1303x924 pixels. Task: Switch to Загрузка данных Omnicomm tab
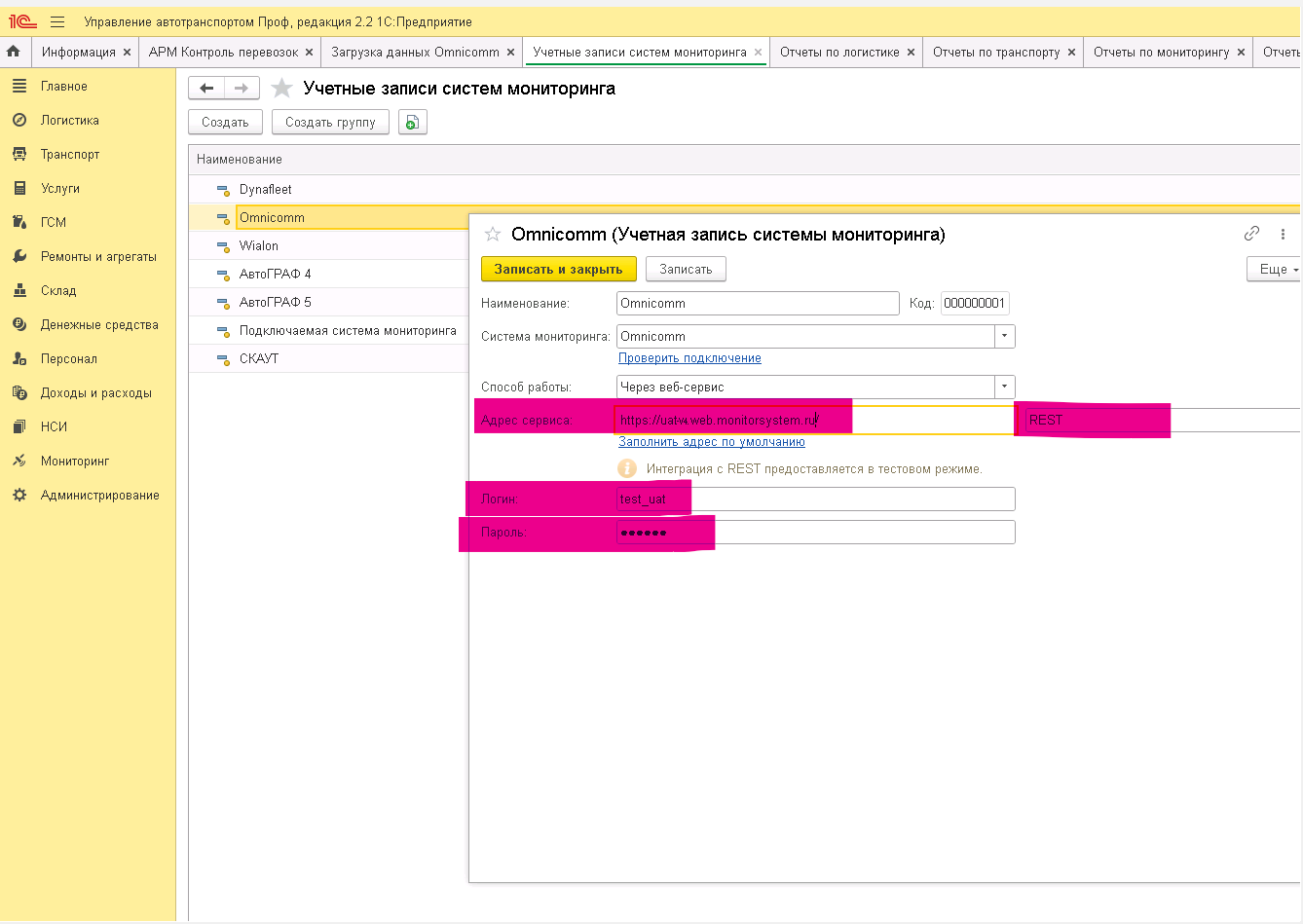coord(415,52)
